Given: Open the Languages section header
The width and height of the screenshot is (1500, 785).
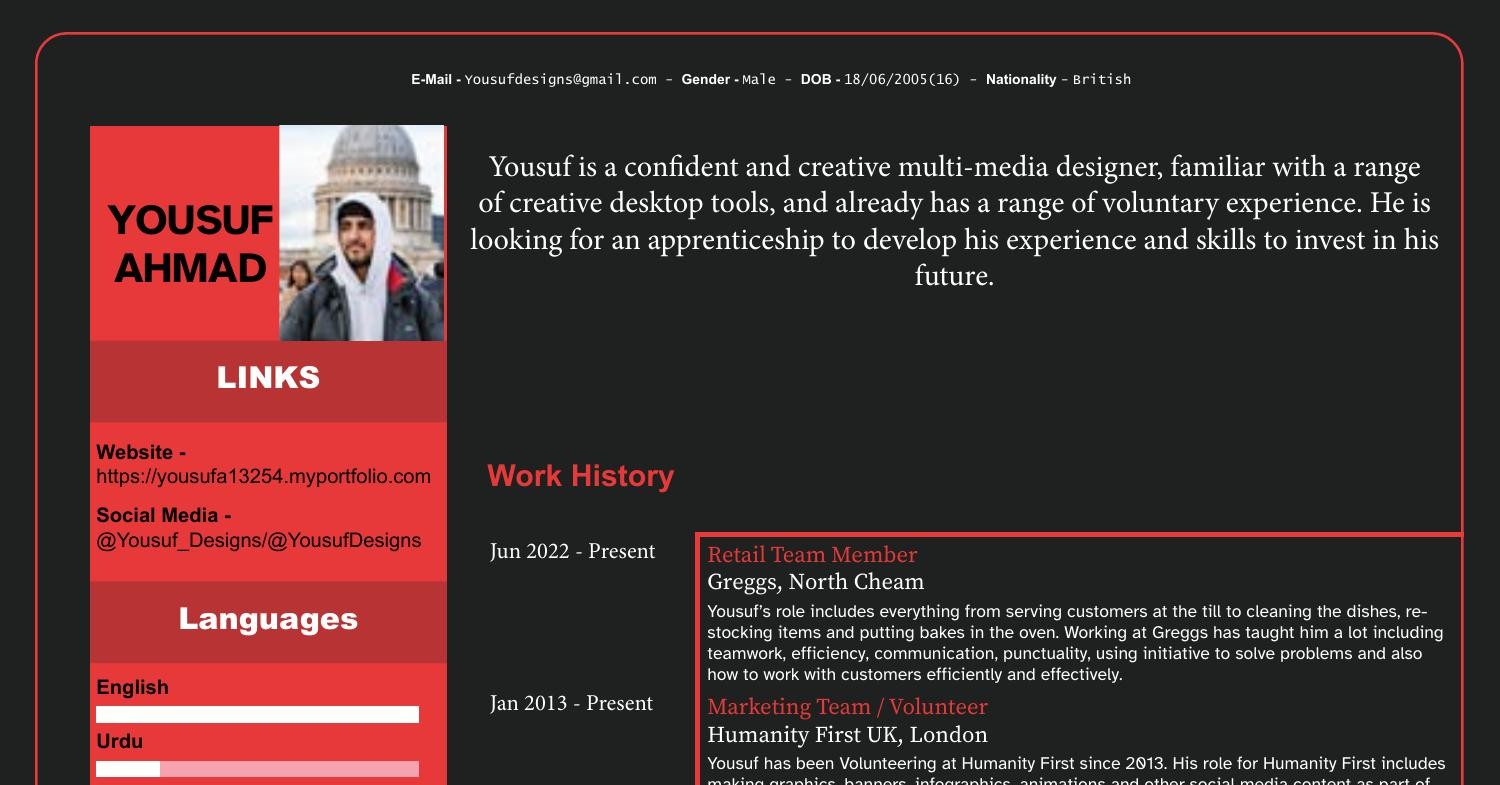Looking at the screenshot, I should click(267, 618).
